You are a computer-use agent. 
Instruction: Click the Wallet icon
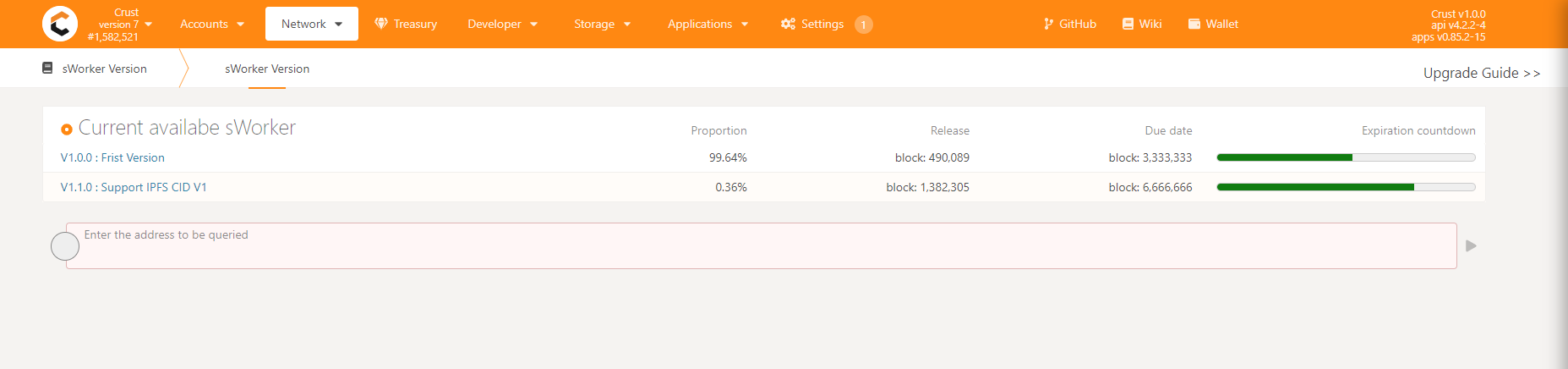[1194, 24]
